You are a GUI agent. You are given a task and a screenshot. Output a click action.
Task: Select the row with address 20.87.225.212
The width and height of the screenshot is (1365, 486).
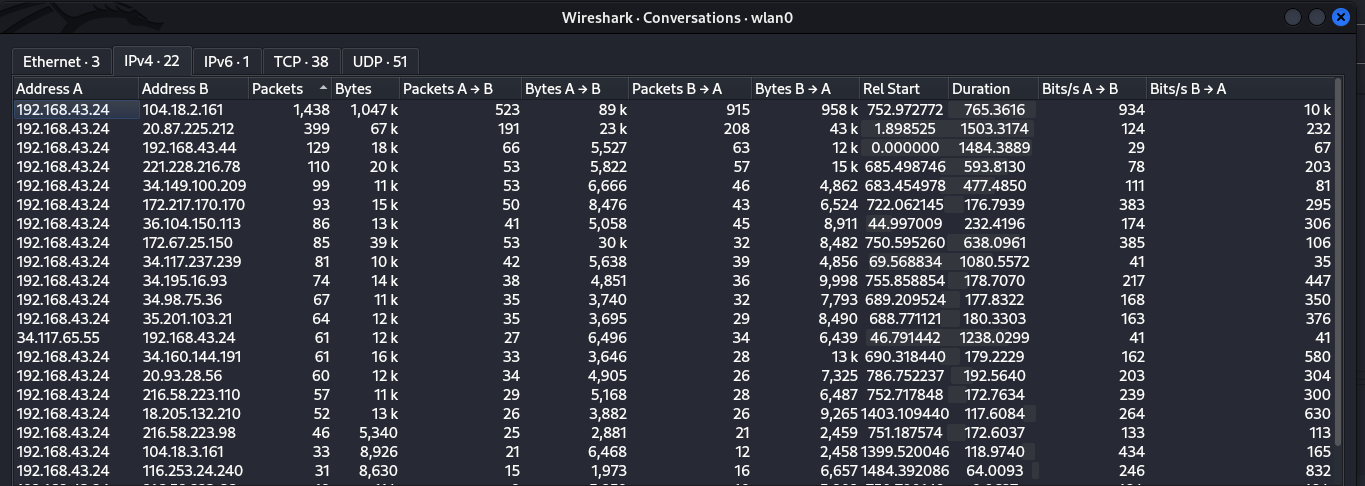(x=674, y=128)
